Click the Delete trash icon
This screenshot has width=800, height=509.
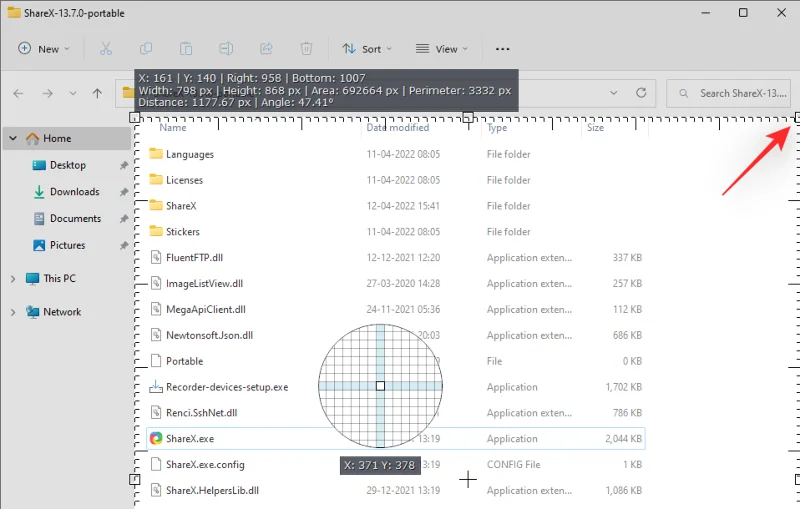pyautogui.click(x=306, y=49)
